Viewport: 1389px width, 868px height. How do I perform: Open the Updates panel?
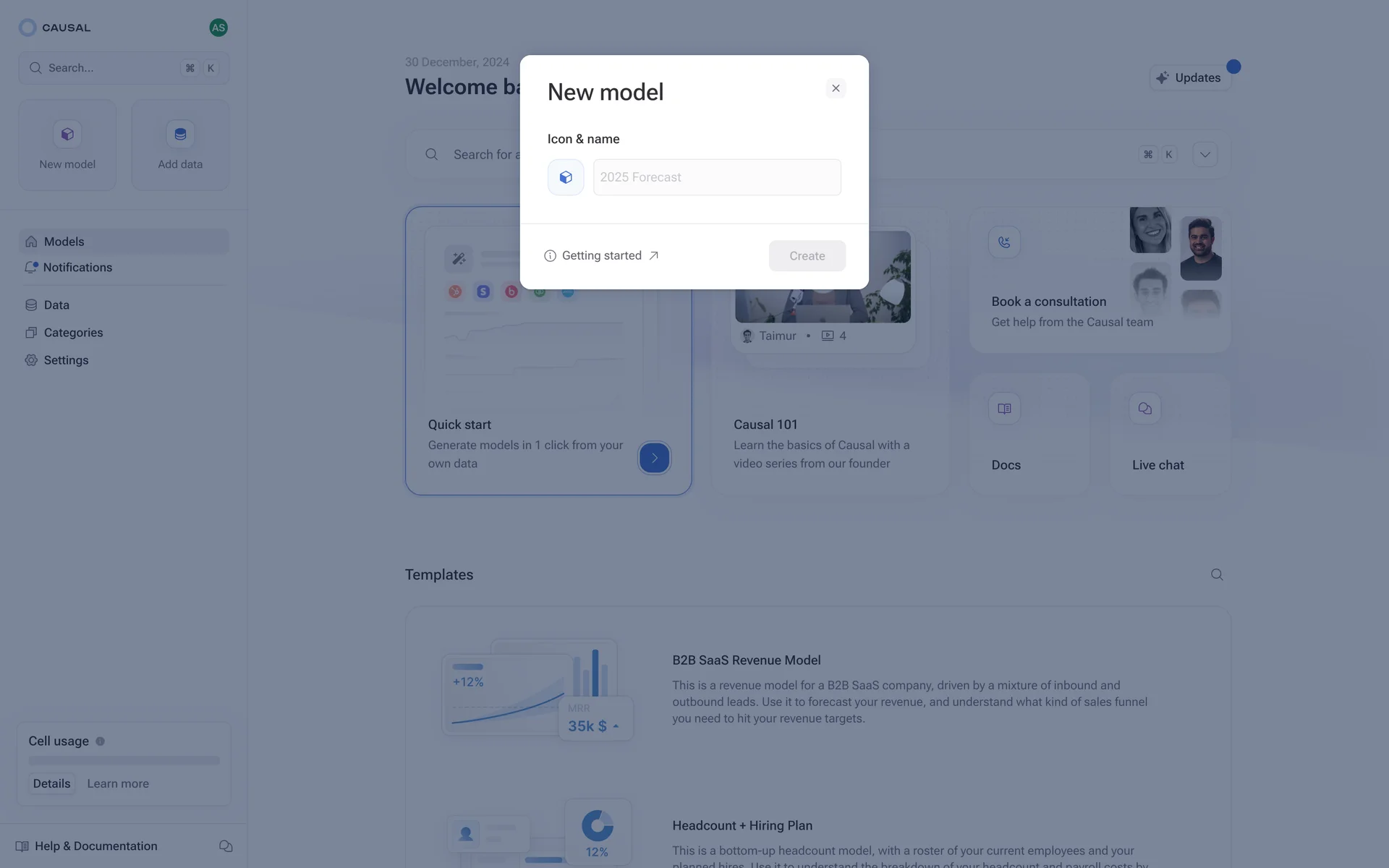[x=1189, y=78]
